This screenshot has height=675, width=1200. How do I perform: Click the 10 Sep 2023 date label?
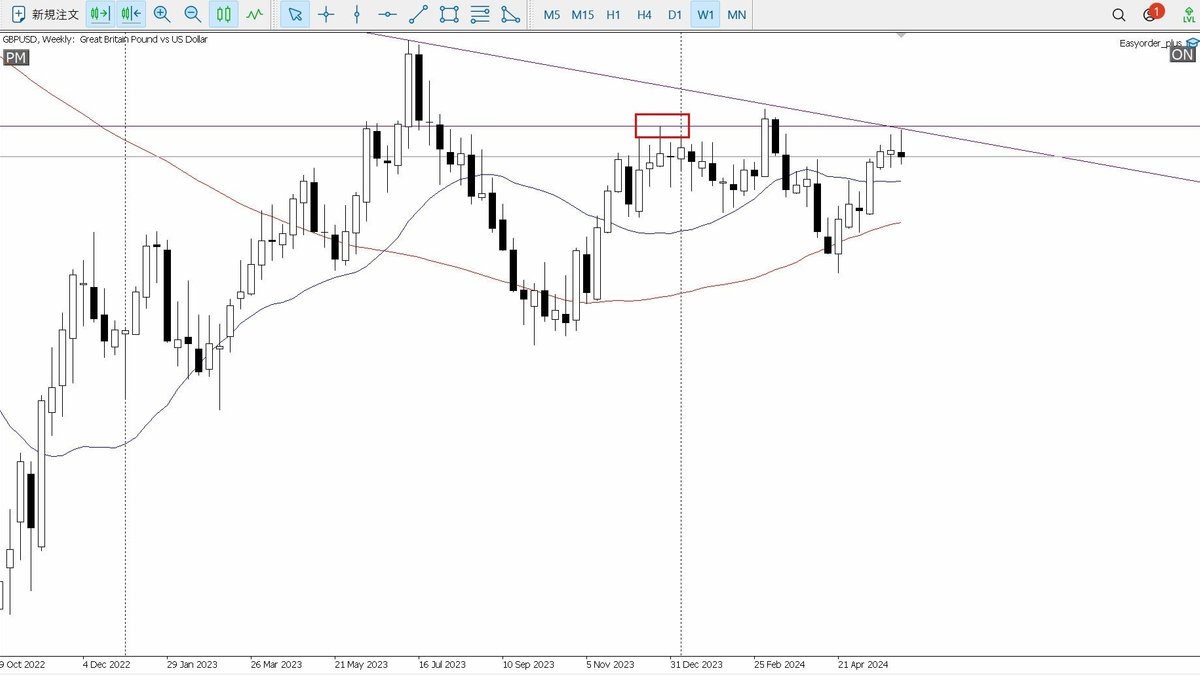click(x=528, y=664)
